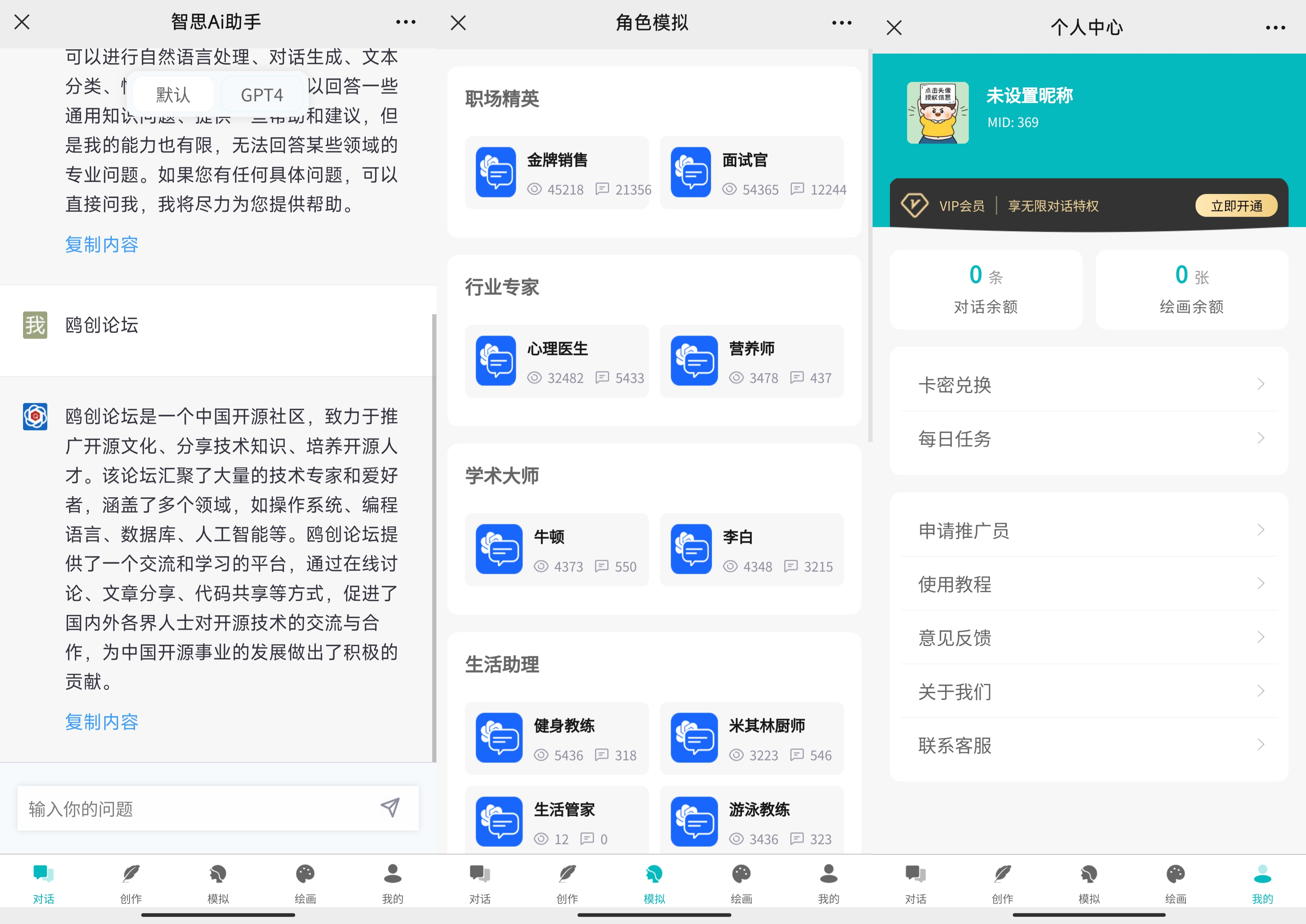Click 未设置昵称 nickname text
This screenshot has width=1306, height=924.
pyautogui.click(x=1029, y=95)
